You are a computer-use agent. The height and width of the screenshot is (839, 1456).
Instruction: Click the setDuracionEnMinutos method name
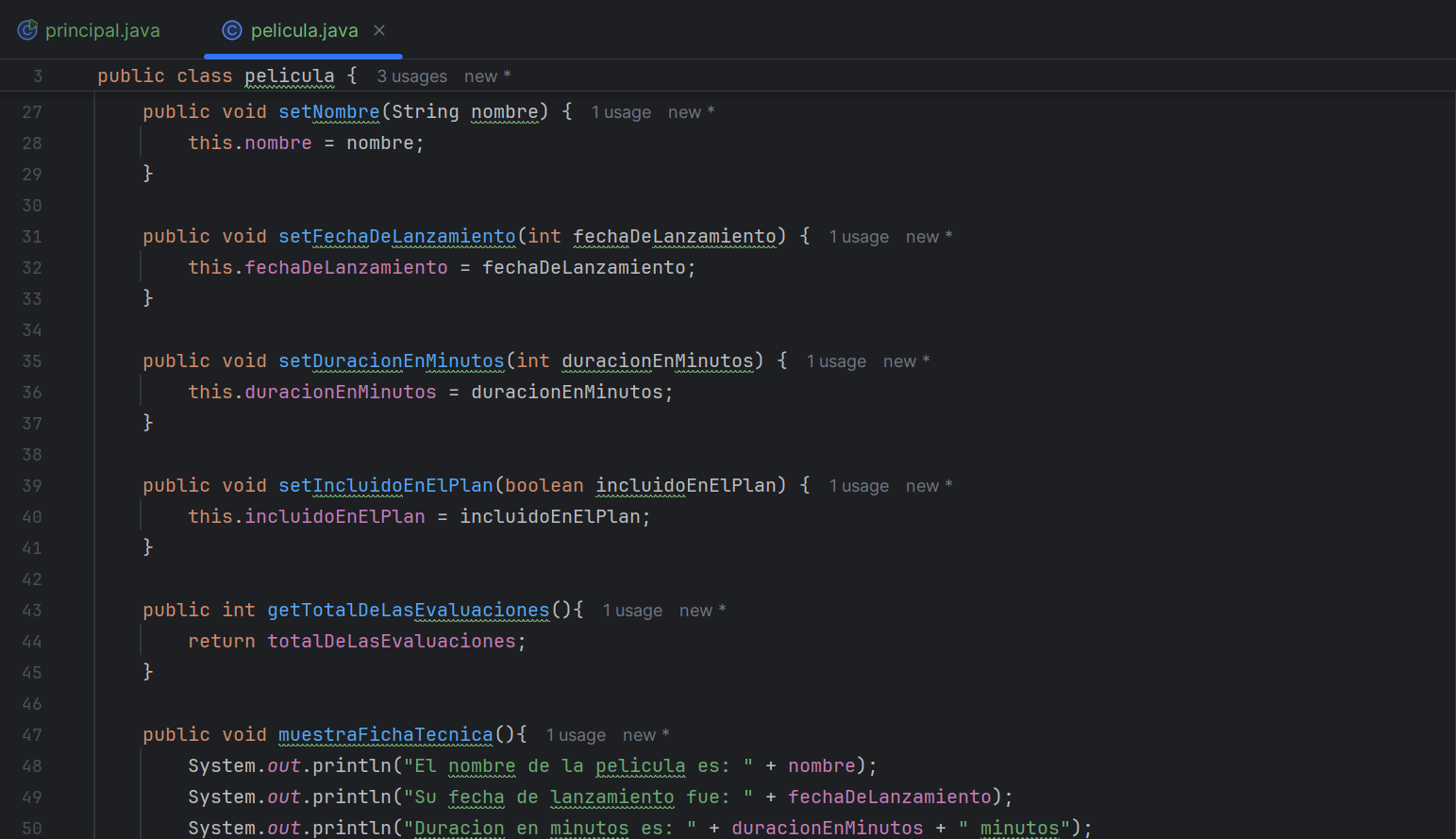(392, 361)
